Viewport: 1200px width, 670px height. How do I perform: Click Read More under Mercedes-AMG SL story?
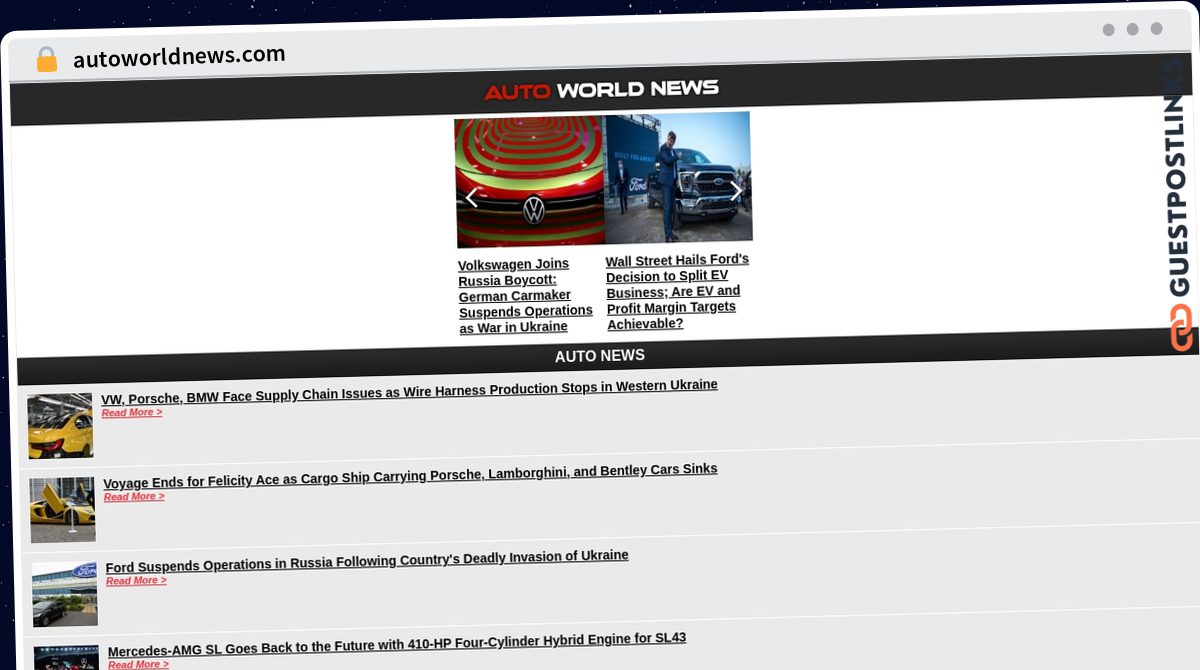click(x=138, y=664)
